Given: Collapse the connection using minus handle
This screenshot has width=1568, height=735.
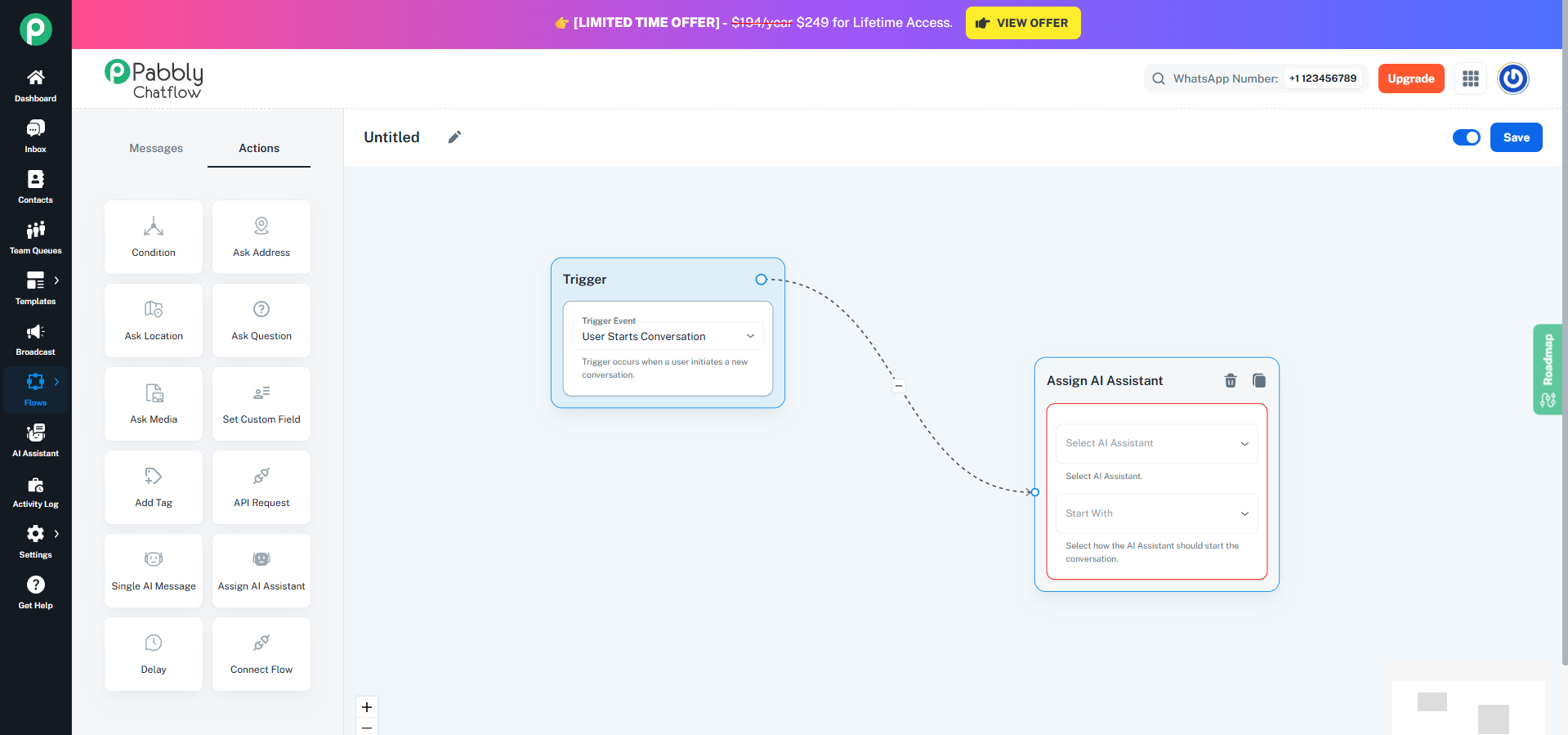Looking at the screenshot, I should (899, 385).
